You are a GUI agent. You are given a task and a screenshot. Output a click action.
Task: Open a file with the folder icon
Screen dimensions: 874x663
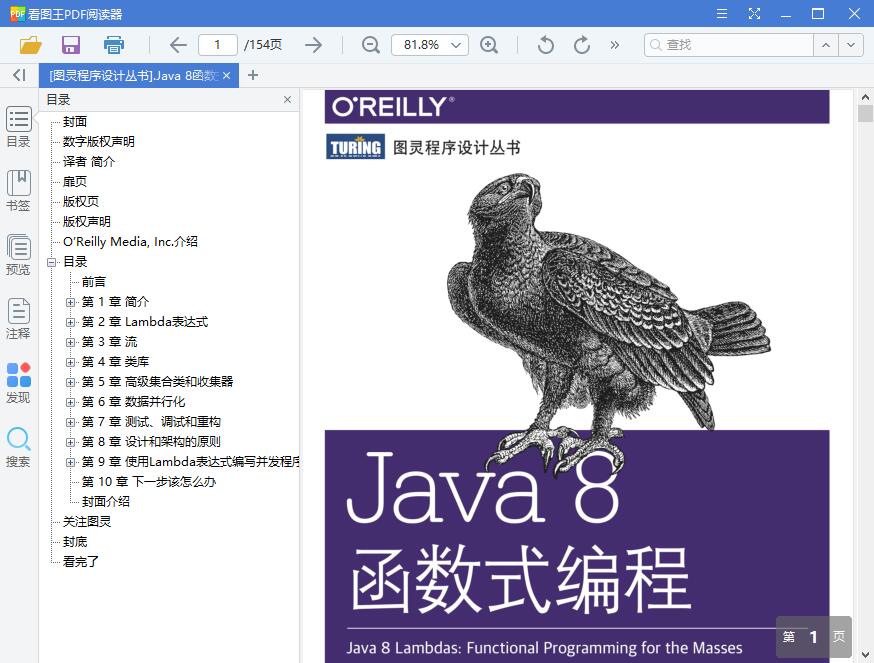point(30,45)
